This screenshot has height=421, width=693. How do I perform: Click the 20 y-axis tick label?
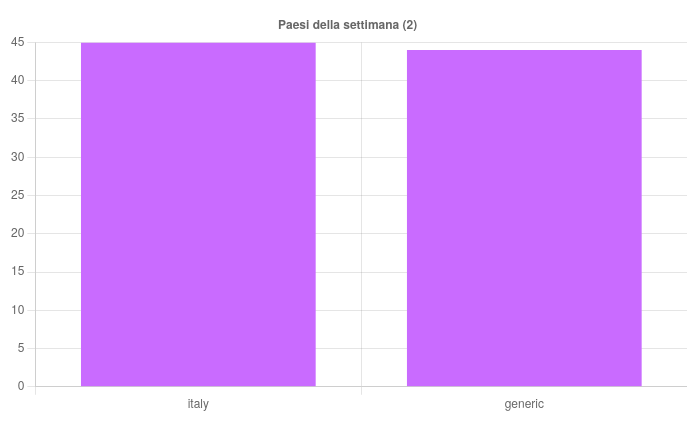pos(17,234)
